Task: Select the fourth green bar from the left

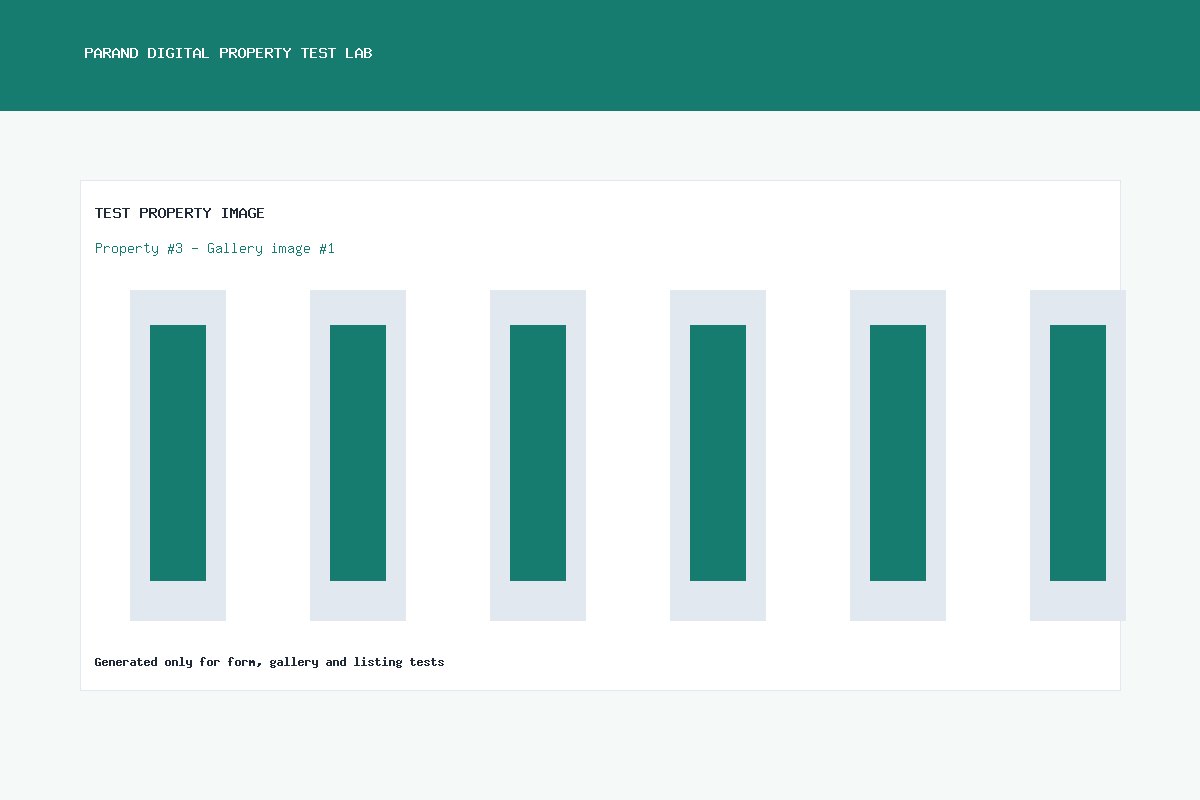Action: (718, 453)
